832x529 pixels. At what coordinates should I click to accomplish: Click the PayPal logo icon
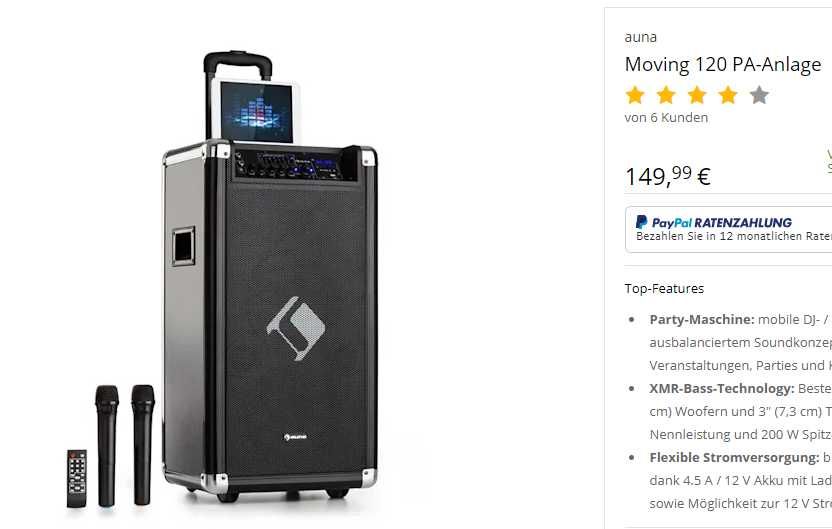coord(642,222)
